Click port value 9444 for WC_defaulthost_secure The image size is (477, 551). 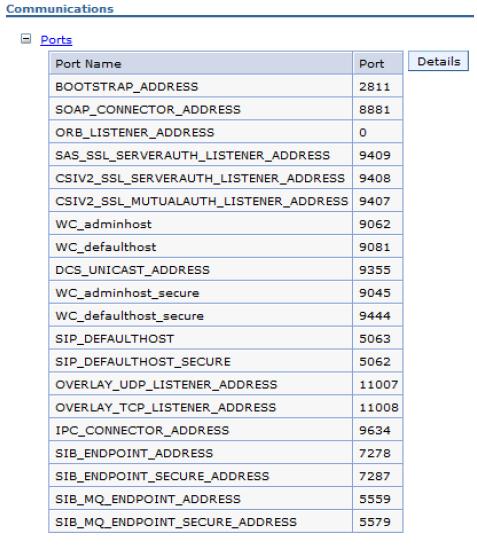(x=375, y=316)
